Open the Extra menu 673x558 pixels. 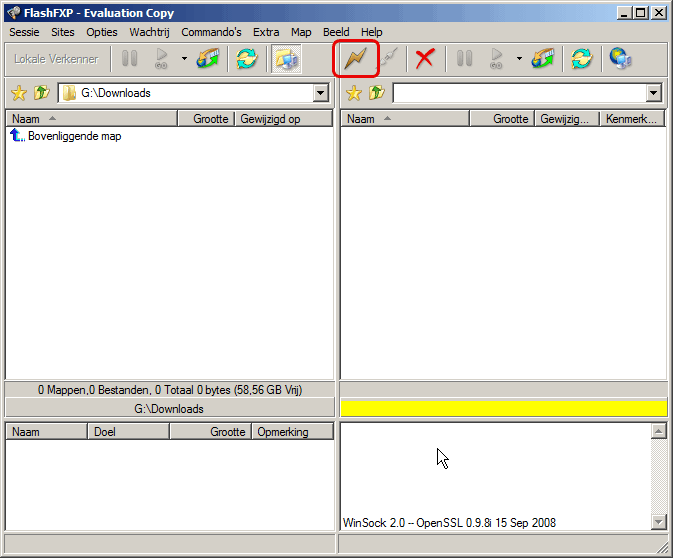pyautogui.click(x=266, y=32)
